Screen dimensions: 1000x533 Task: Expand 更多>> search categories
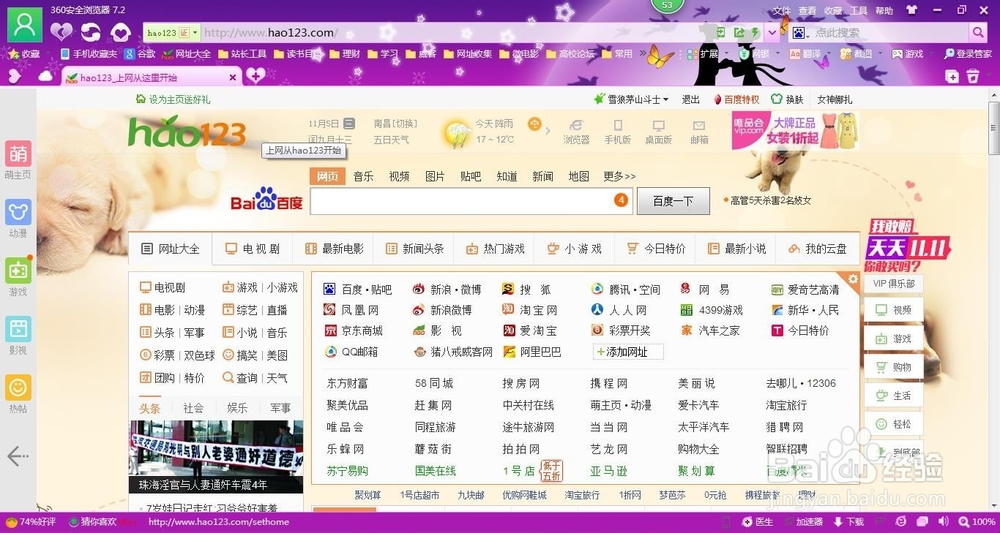point(619,177)
